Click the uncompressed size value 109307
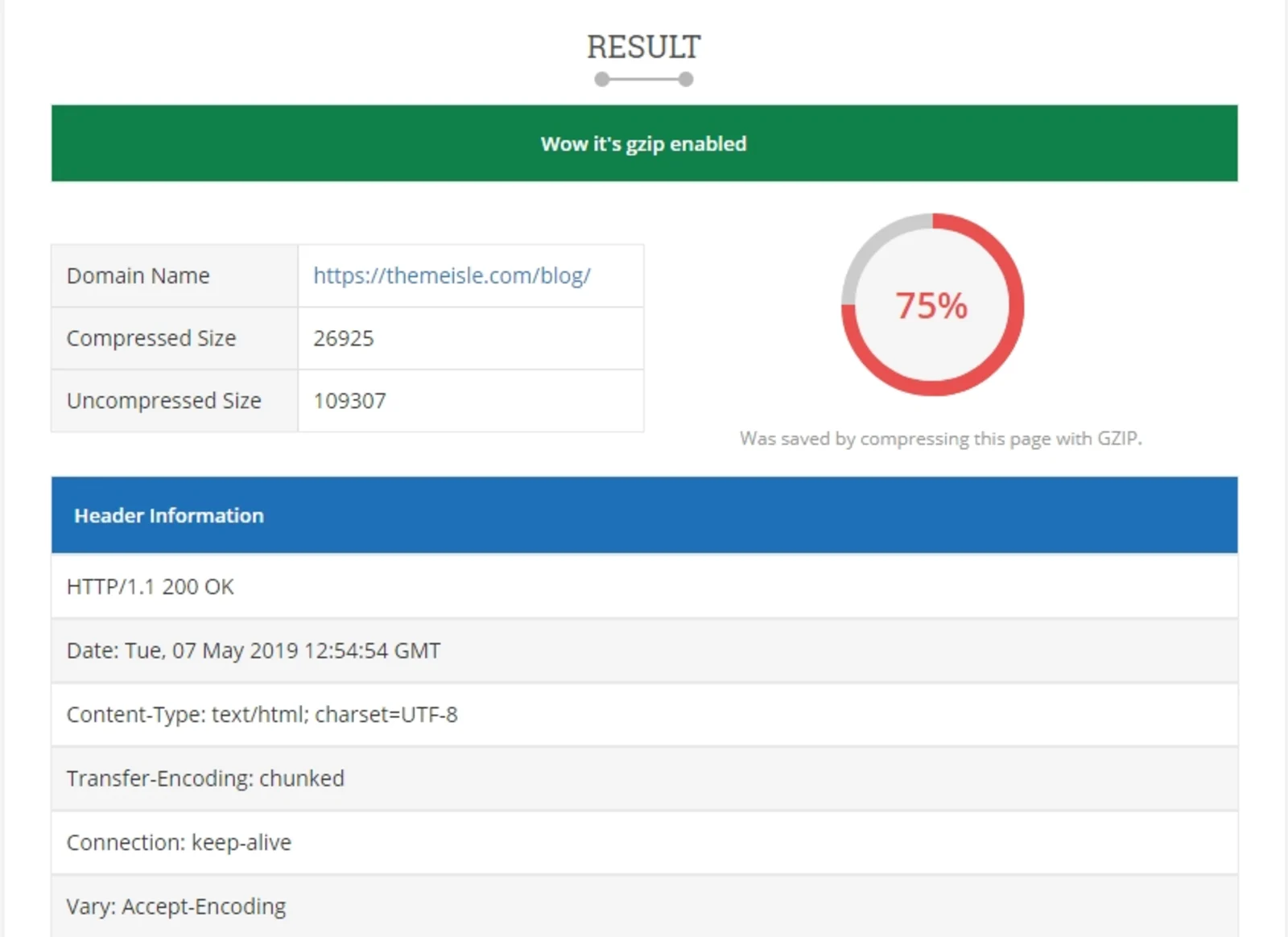Screen dimensions: 1288x937 coord(349,401)
